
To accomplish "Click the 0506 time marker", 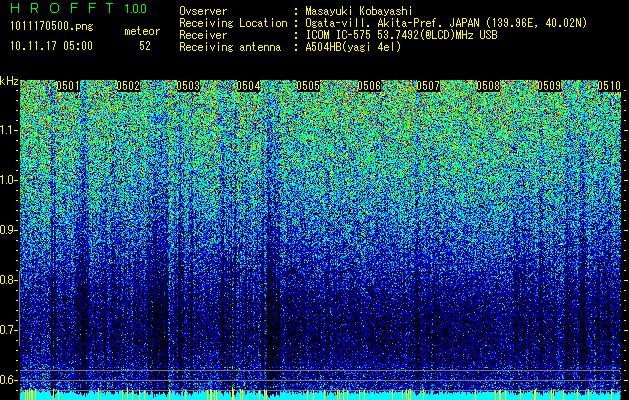I will tap(369, 86).
